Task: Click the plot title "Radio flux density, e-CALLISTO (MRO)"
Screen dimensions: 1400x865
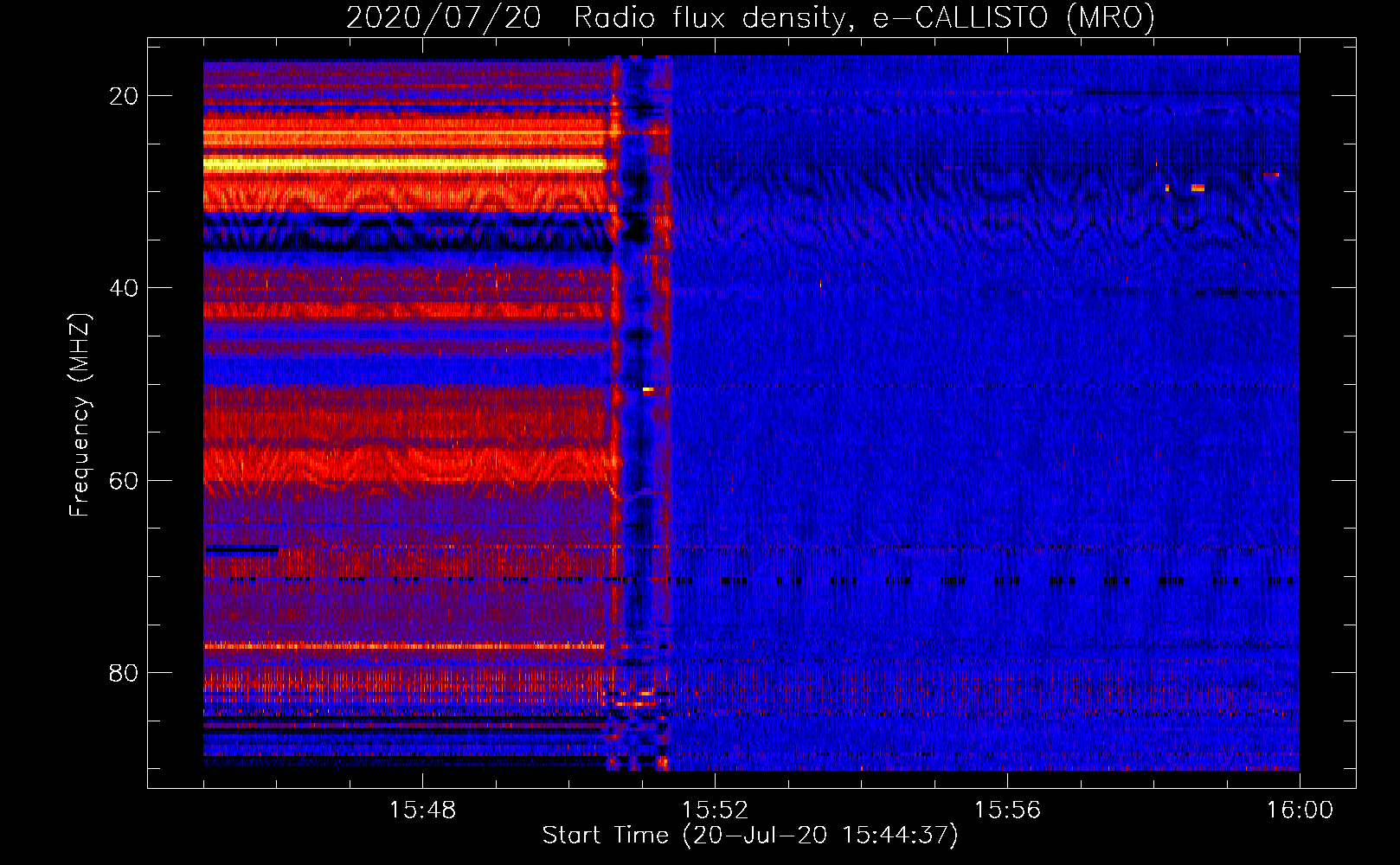Action: (864, 17)
